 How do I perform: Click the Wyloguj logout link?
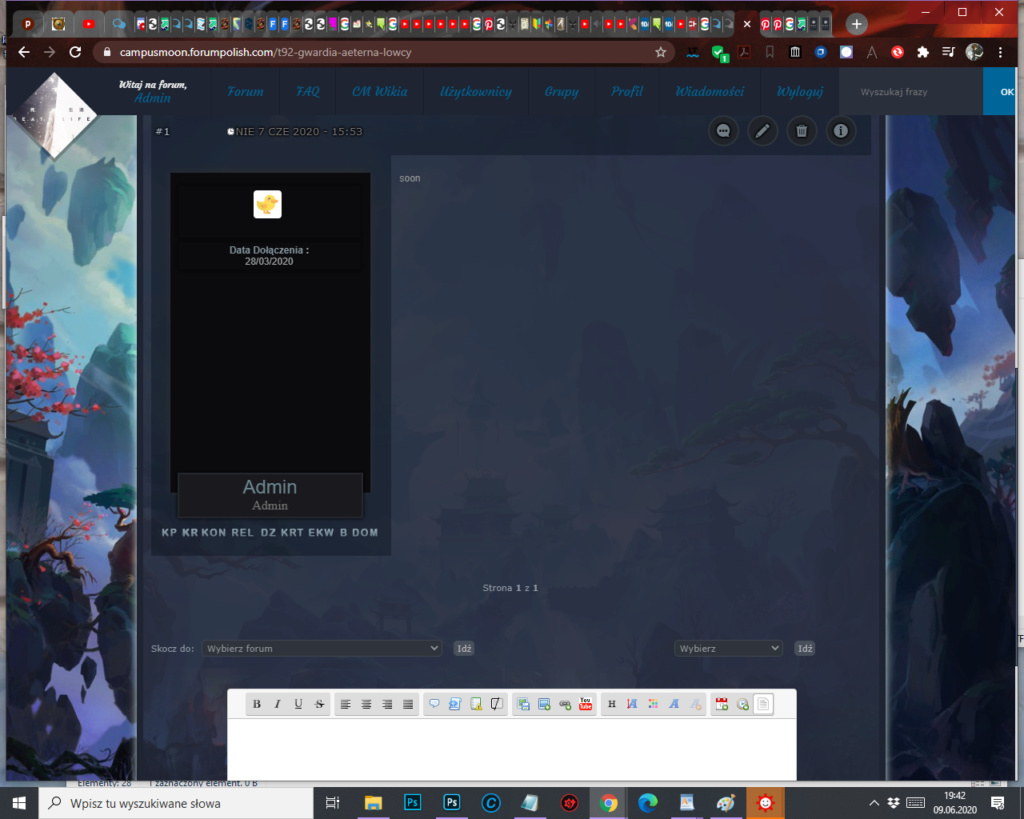tap(800, 91)
